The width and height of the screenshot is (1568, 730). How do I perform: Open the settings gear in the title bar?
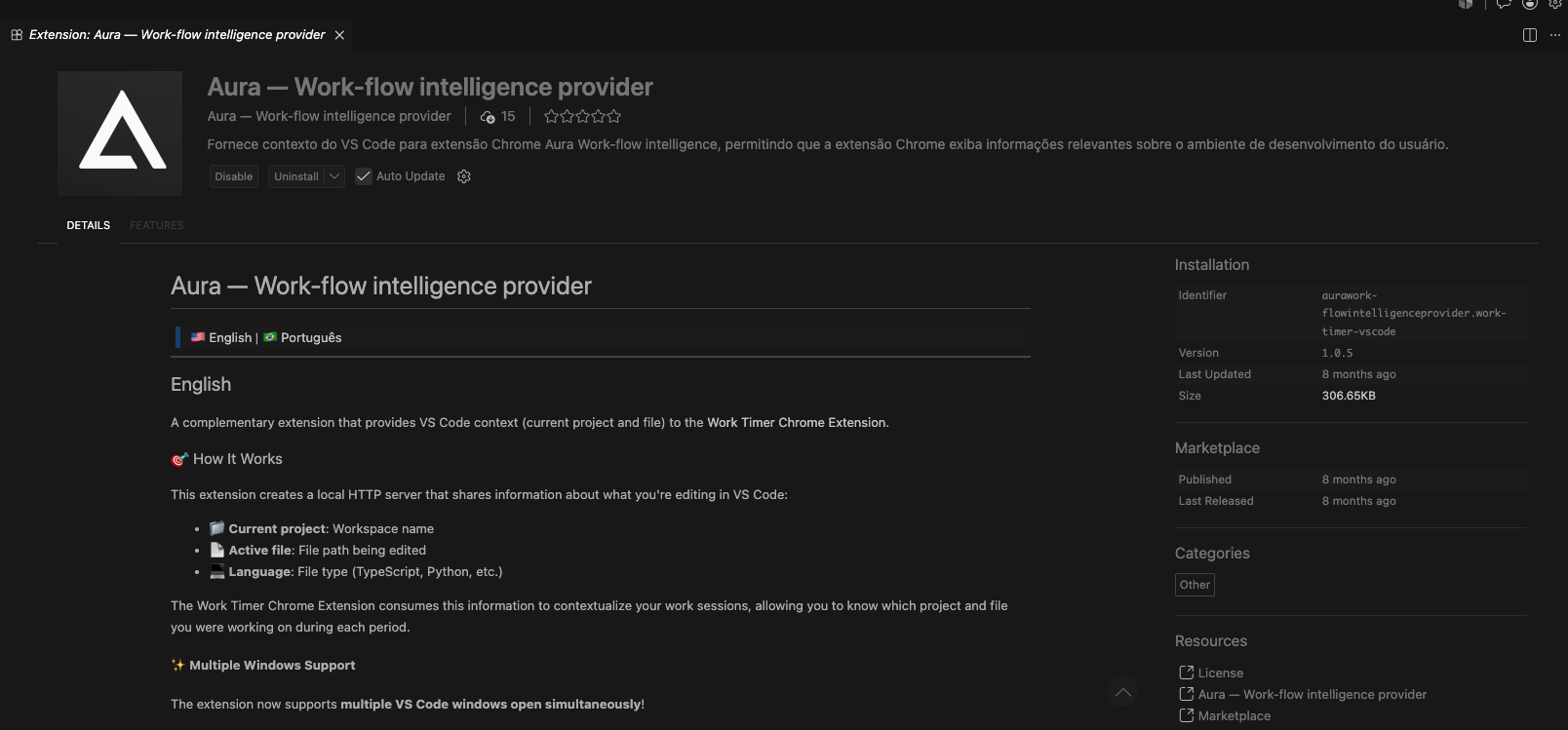tap(1555, 4)
